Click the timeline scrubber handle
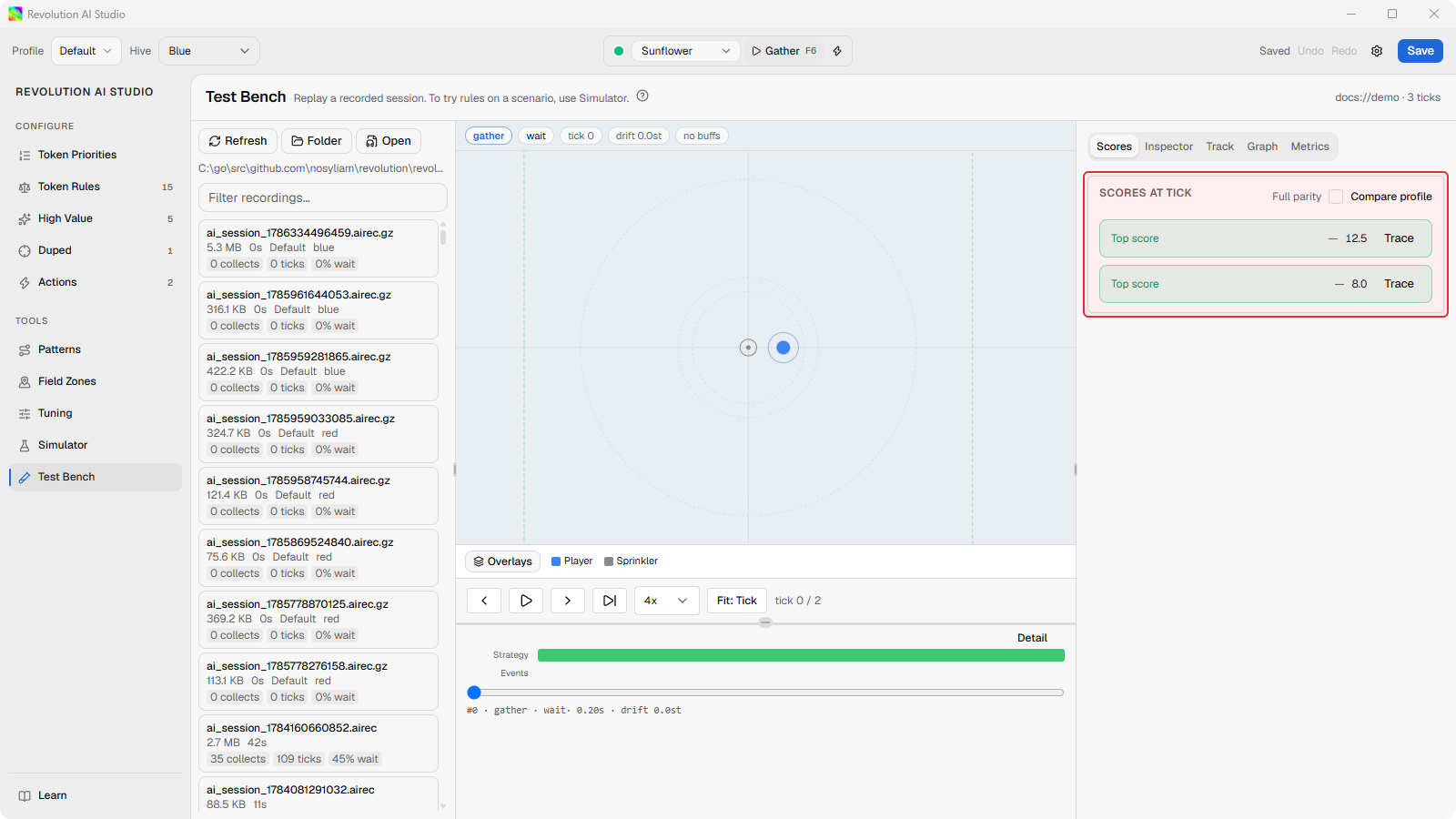The image size is (1456, 819). click(474, 693)
